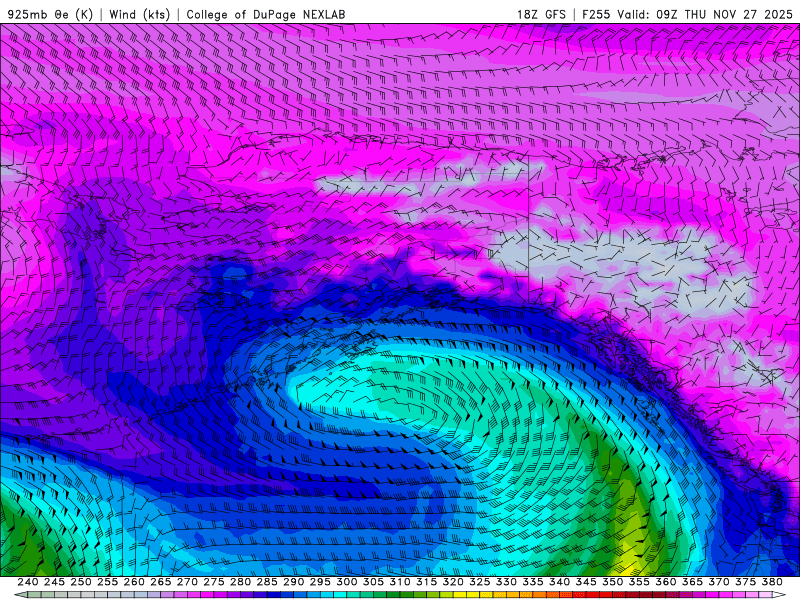800x600 pixels.
Task: Click the 380 legend value
Action: [x=772, y=582]
